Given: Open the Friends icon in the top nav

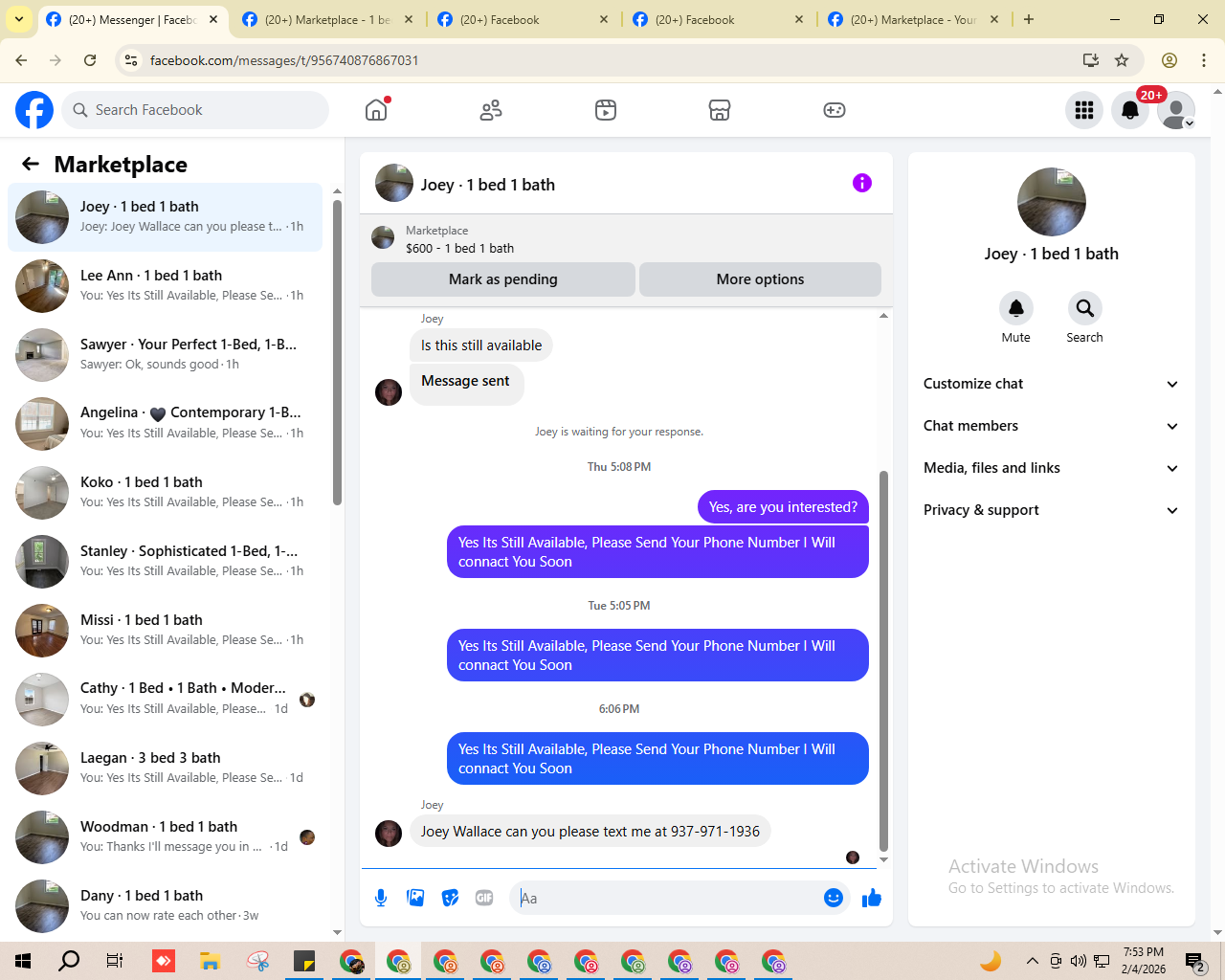Looking at the screenshot, I should 491,110.
